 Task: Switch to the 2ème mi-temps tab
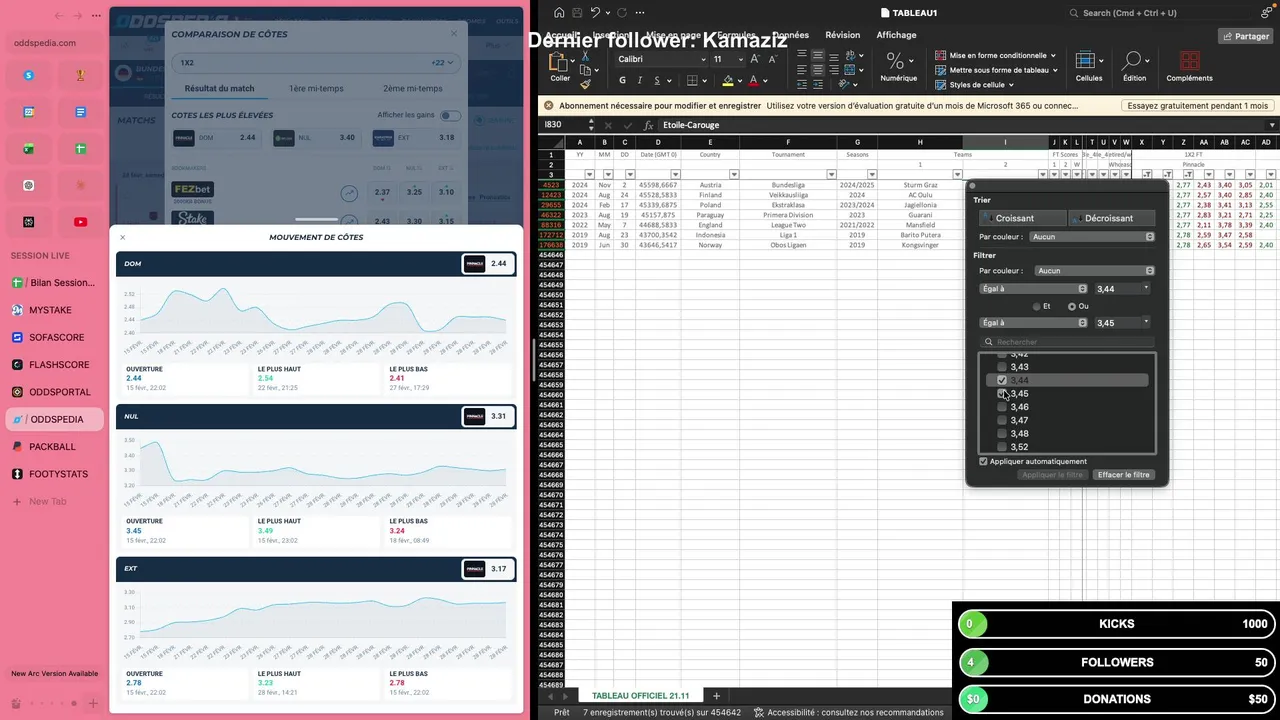(x=413, y=89)
